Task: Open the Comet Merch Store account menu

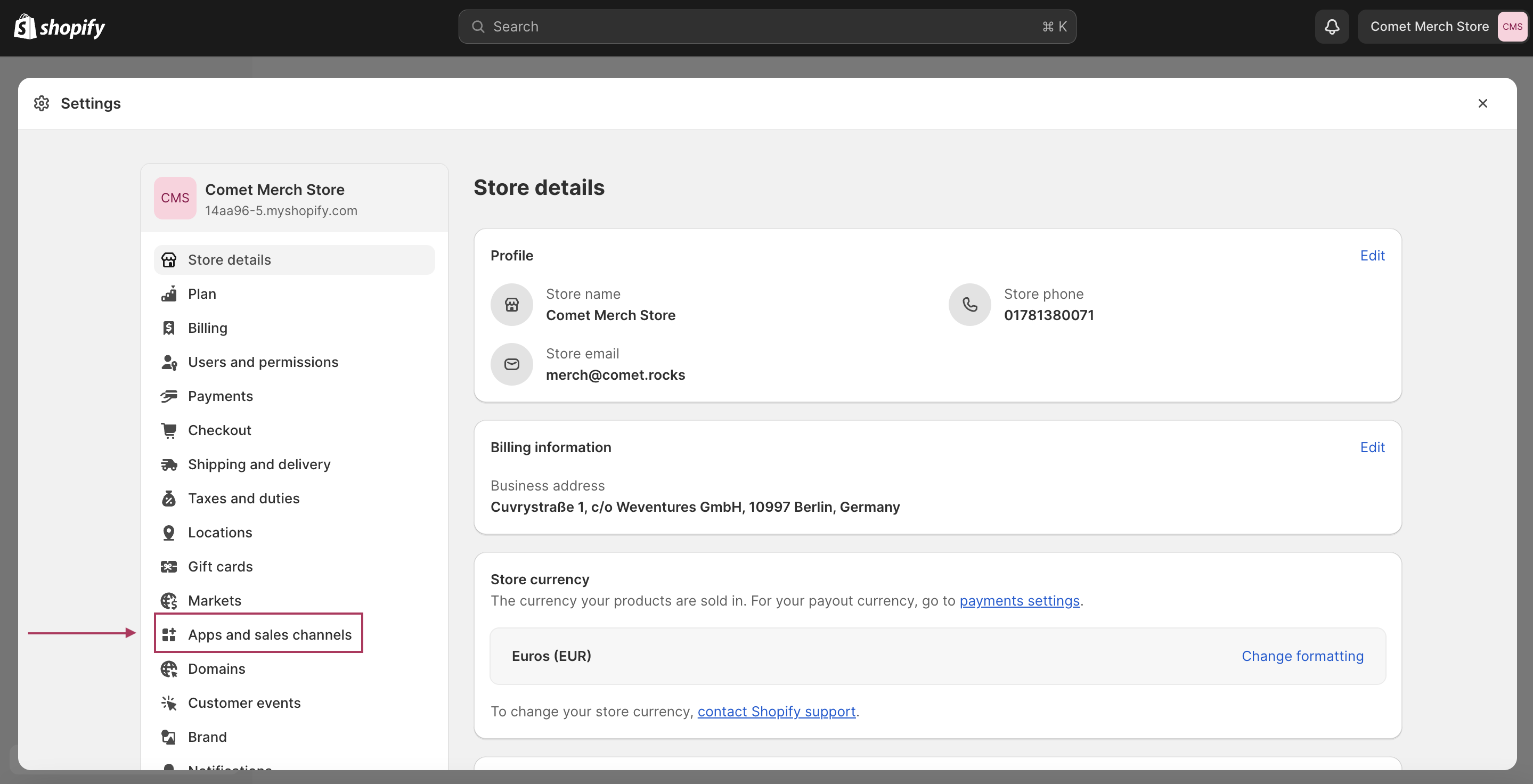Action: coord(1442,27)
